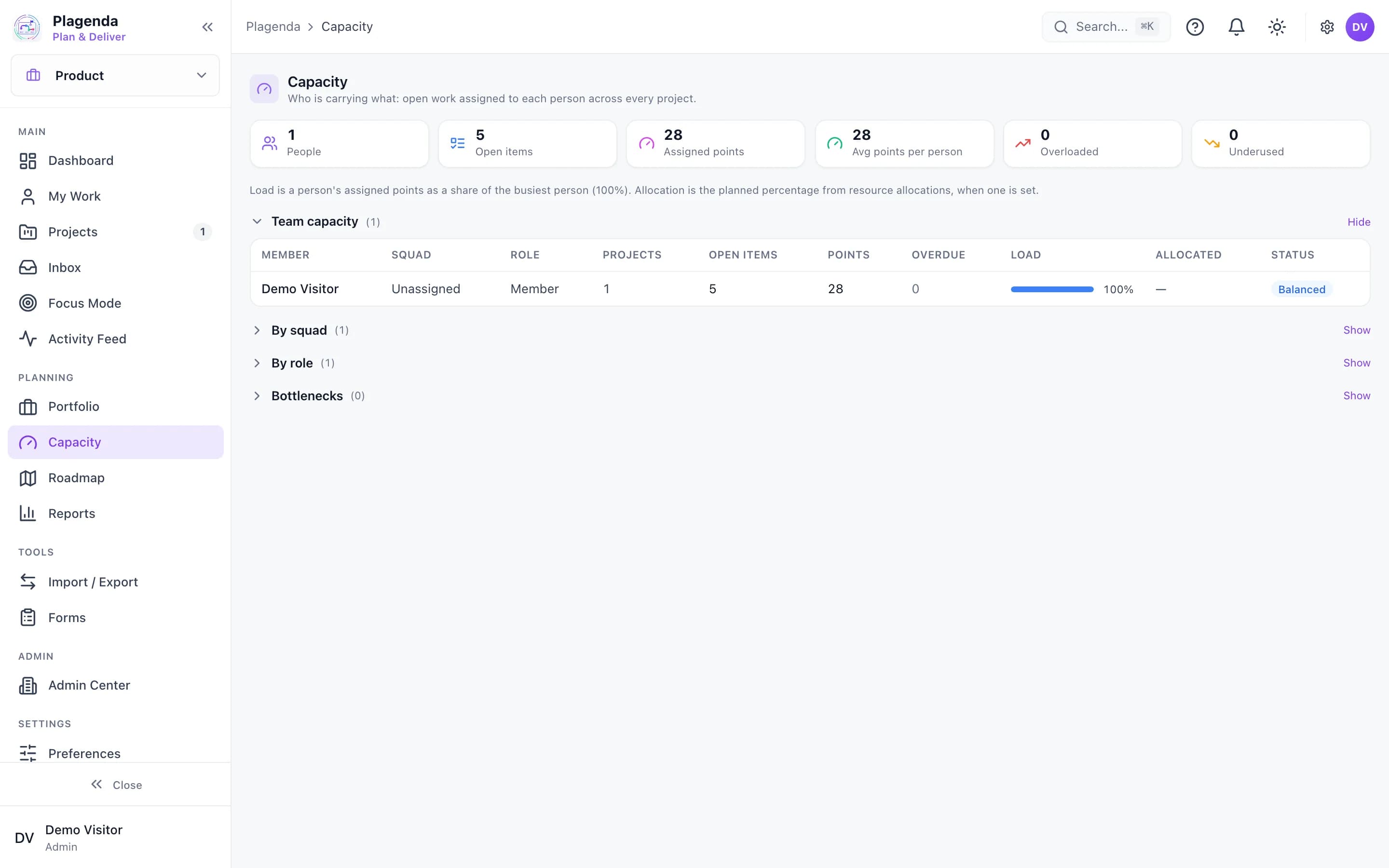Viewport: 1389px width, 868px height.
Task: Click the Assigned points stat card
Action: pyautogui.click(x=715, y=144)
